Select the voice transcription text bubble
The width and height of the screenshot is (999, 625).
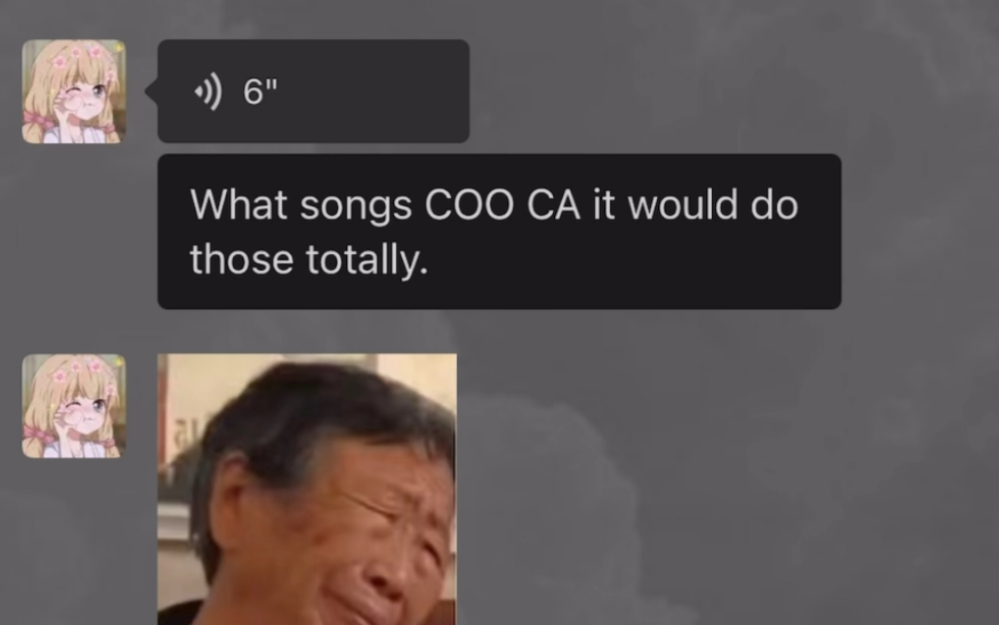tap(499, 231)
